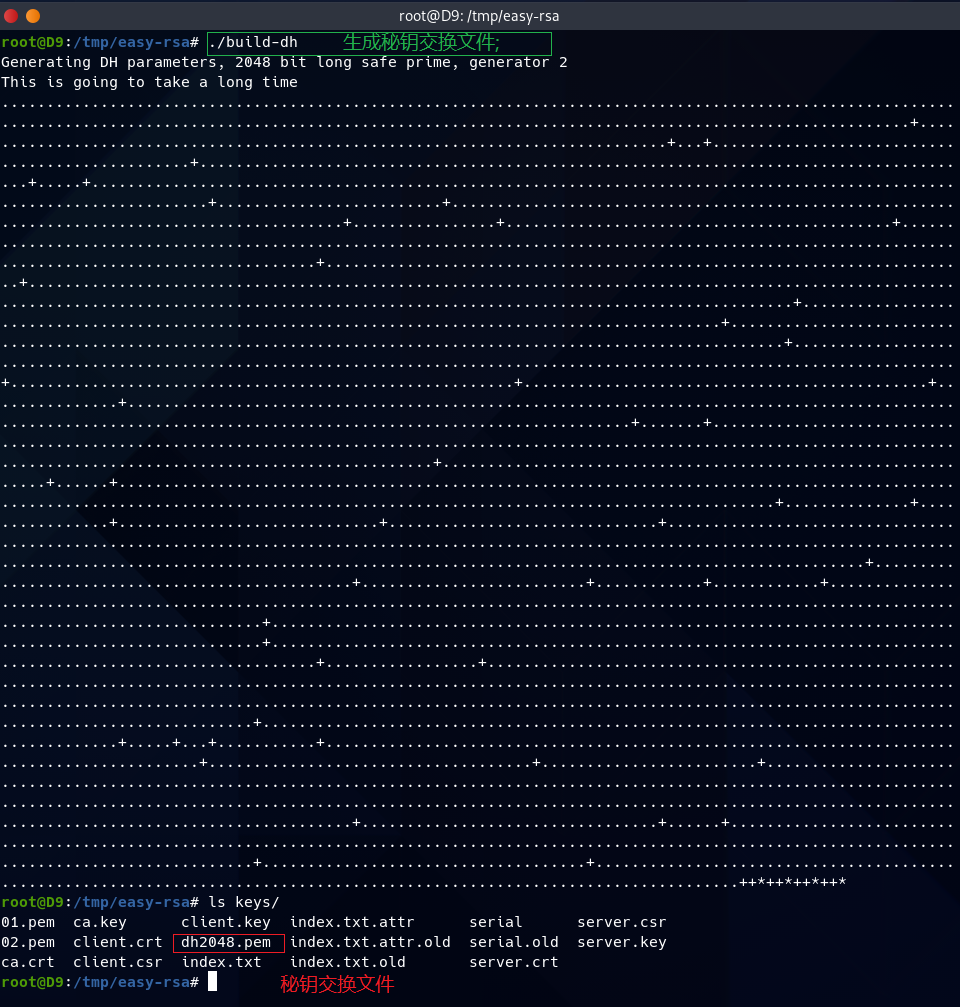Click the orange window button in title bar
960x1007 pixels.
coord(33,16)
